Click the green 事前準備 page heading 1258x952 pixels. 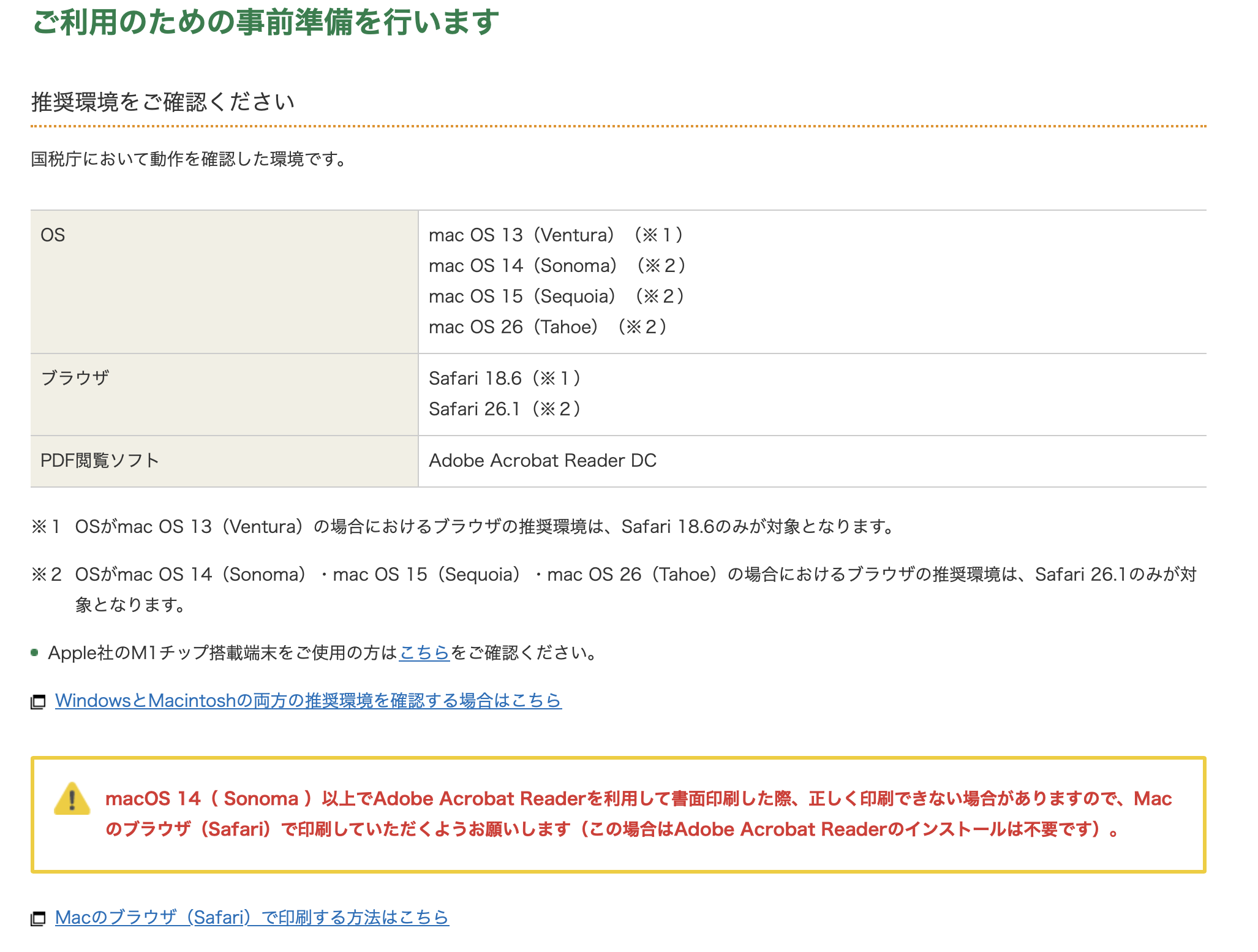coord(265,23)
